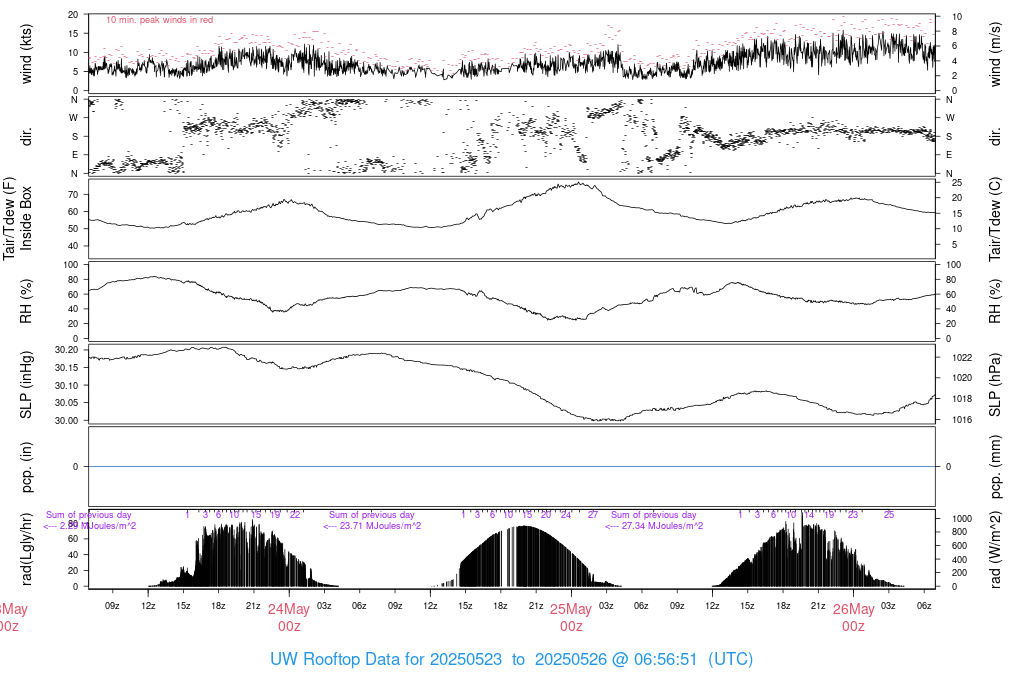Click the 70 tick on Tair/Tdew (F) axis
This screenshot has width=1024, height=700.
[73, 195]
